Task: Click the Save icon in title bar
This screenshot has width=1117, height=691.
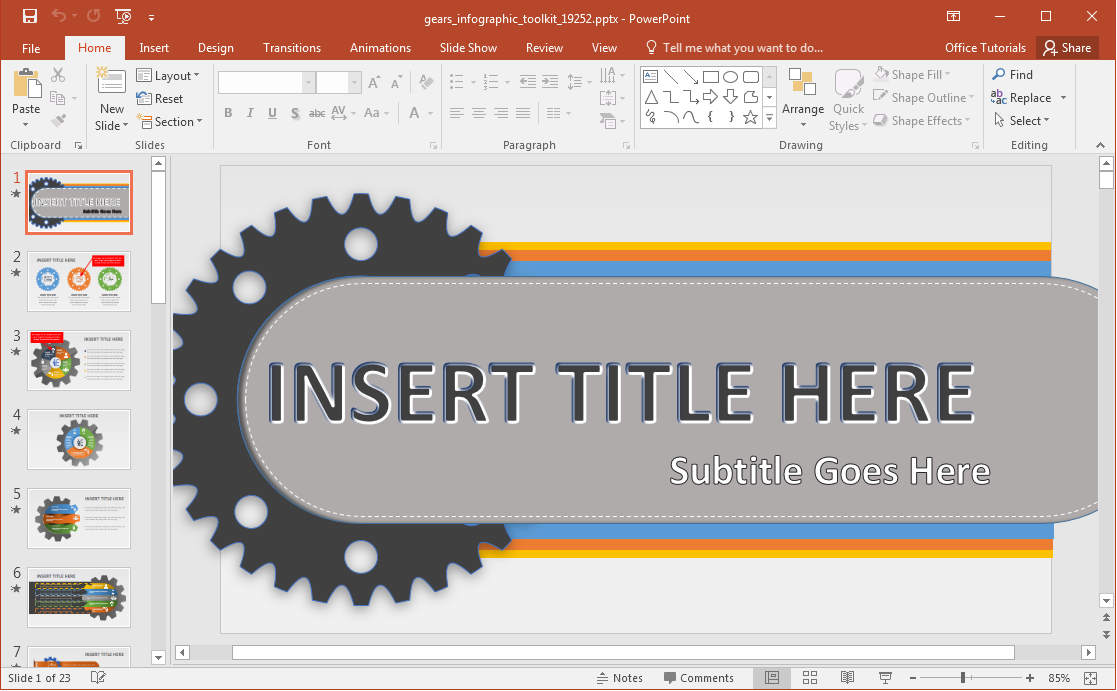Action: click(x=30, y=17)
